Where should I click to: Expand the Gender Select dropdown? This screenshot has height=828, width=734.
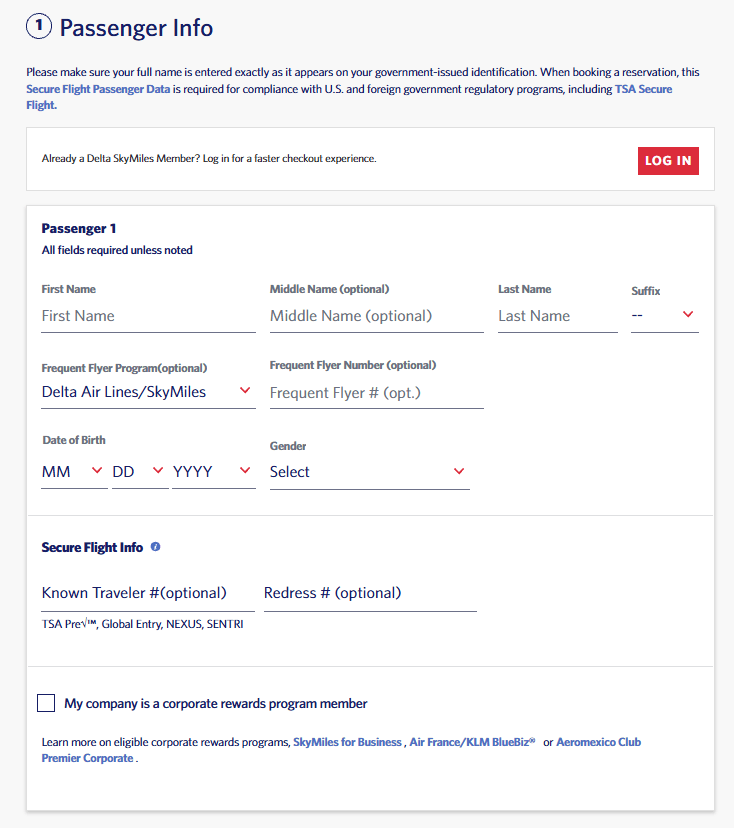click(x=368, y=471)
